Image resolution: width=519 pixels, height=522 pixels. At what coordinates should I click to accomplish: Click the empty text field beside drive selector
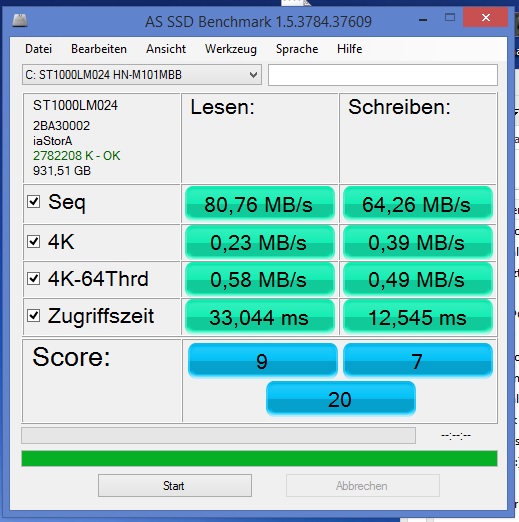(383, 75)
